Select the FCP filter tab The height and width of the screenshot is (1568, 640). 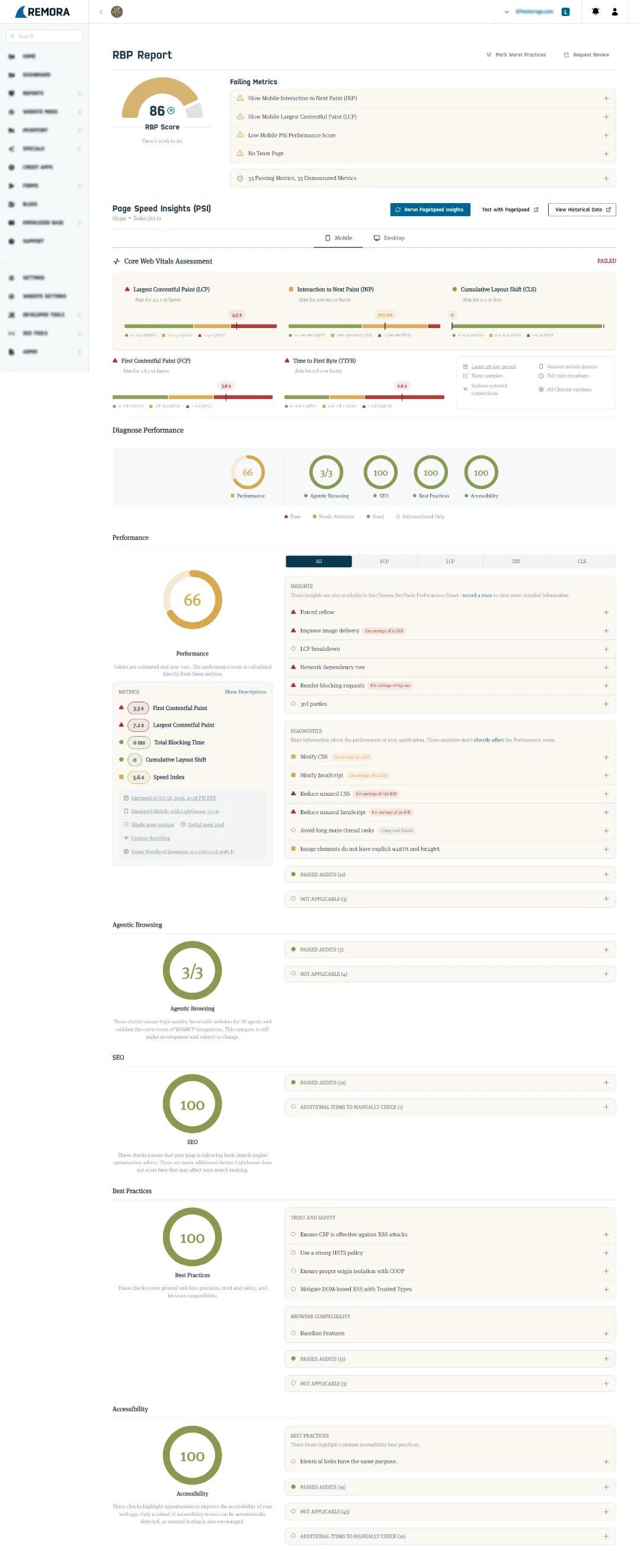point(384,561)
